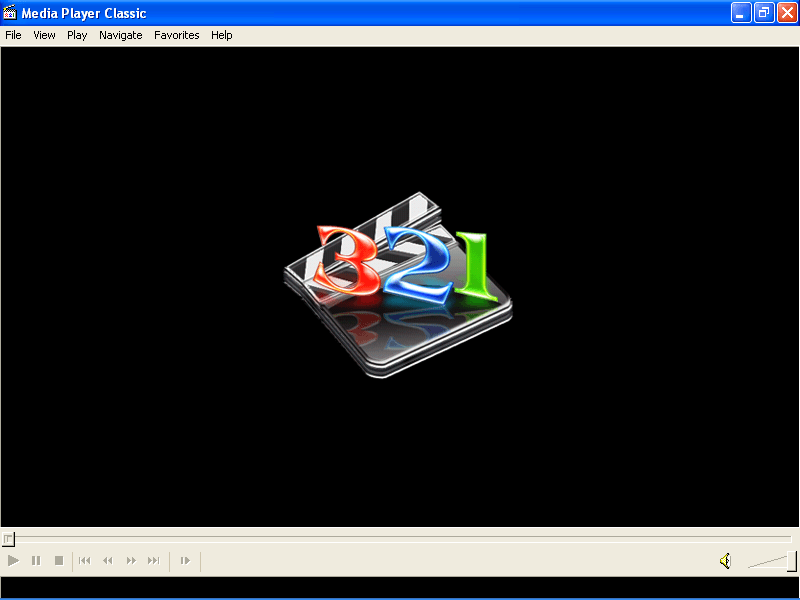Click the black status bar area
800x600 pixels.
click(399, 587)
